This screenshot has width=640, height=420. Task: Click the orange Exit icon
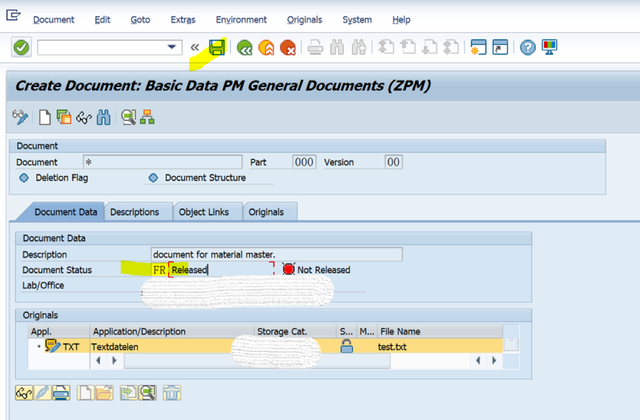[266, 48]
